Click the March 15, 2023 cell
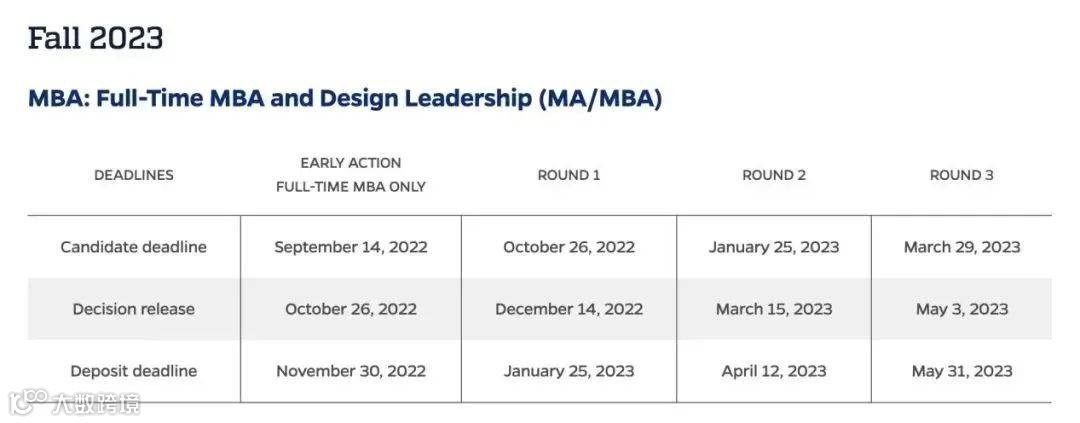 pos(774,309)
